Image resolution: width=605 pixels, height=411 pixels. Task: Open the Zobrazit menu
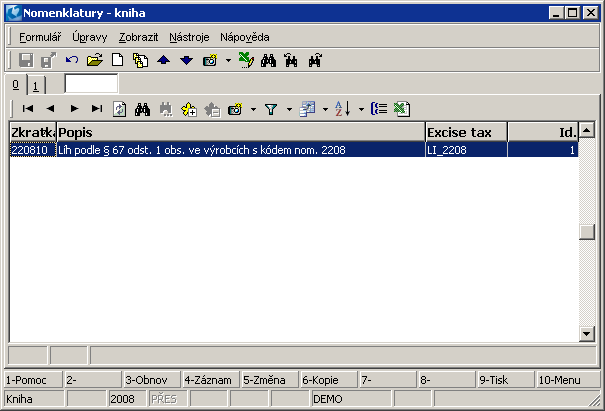tap(138, 37)
